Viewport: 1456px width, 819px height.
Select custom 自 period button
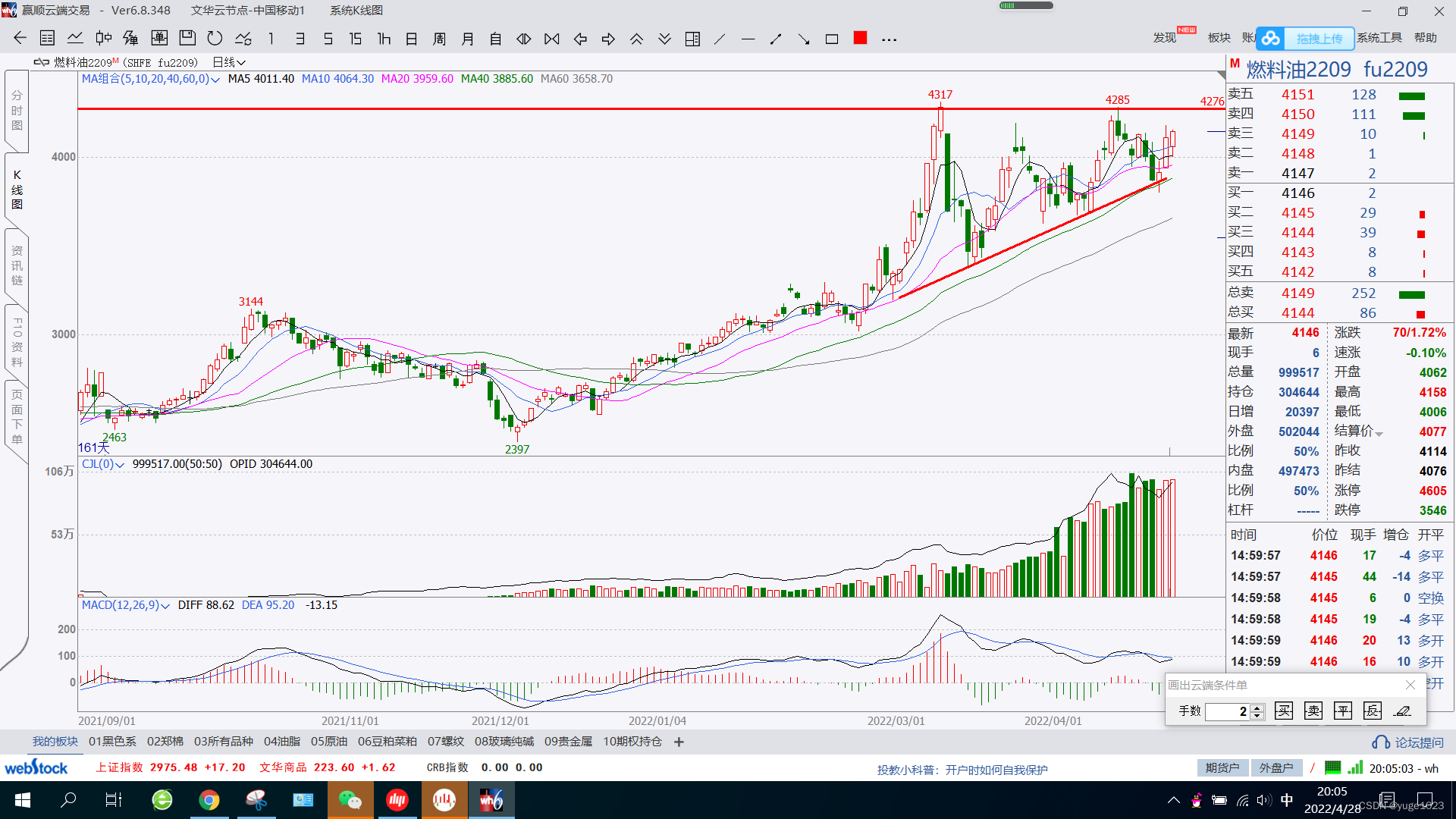(495, 39)
